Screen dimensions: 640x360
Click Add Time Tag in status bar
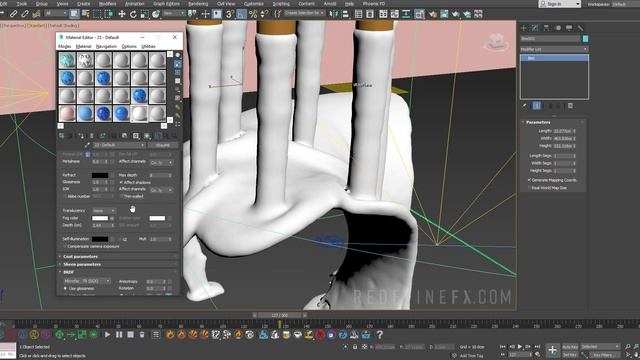471,356
